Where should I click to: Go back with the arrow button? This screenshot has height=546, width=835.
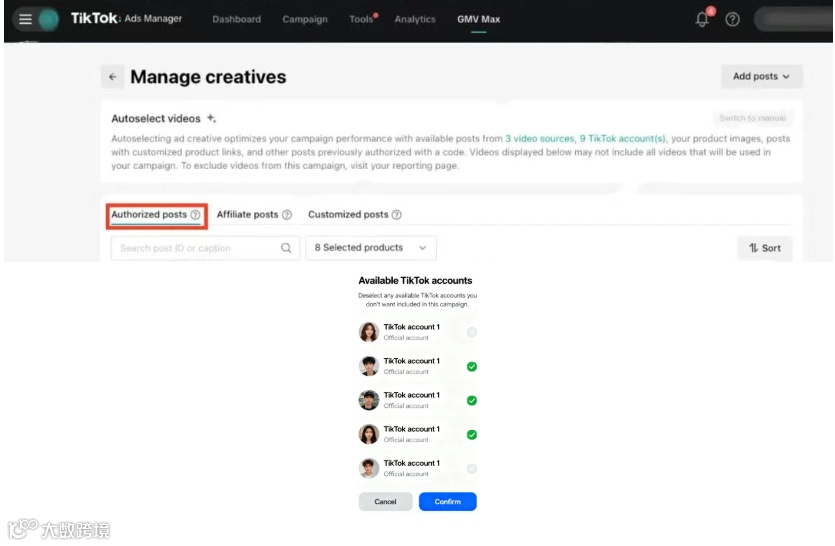pos(112,77)
